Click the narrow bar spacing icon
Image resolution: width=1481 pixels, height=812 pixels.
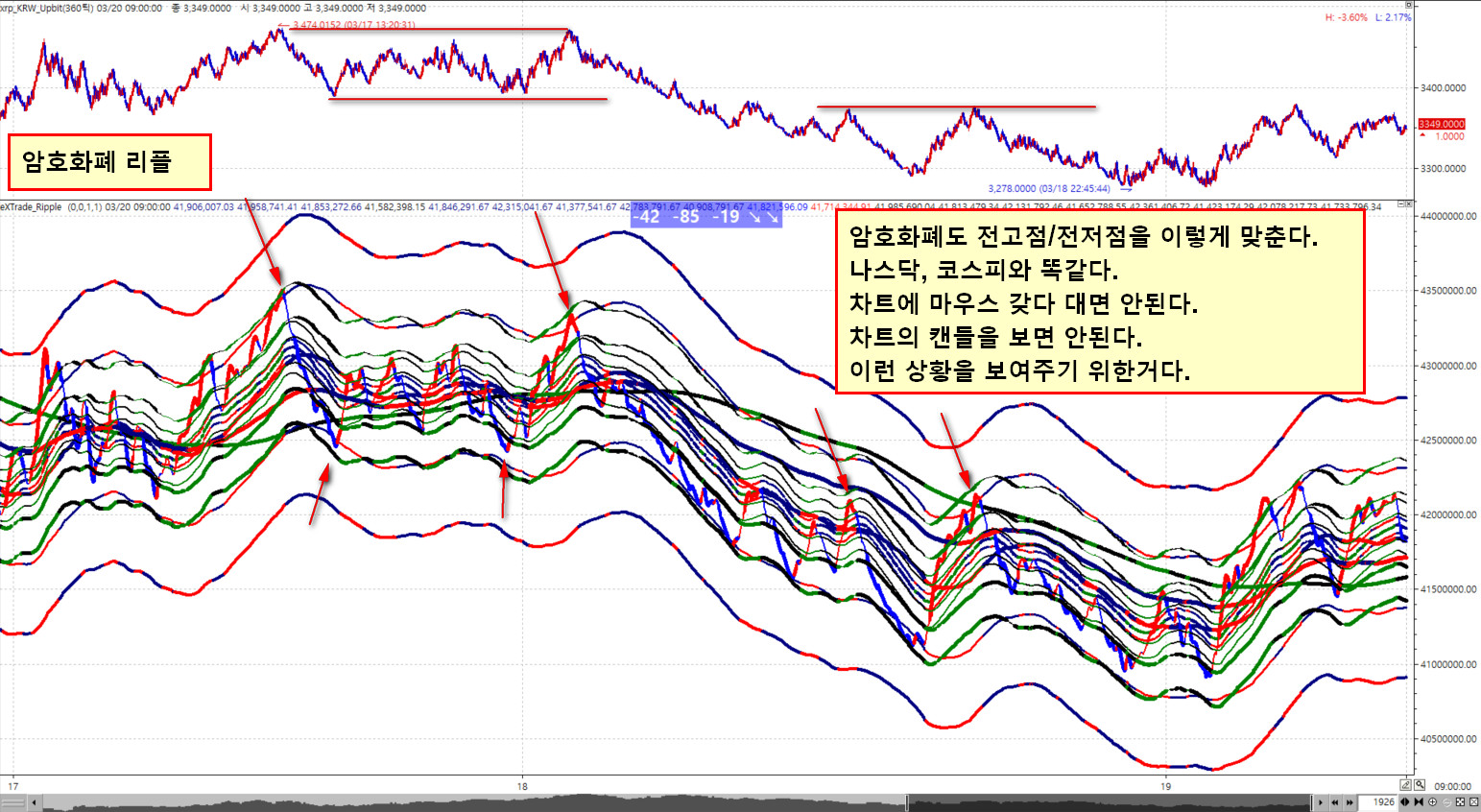[1419, 802]
